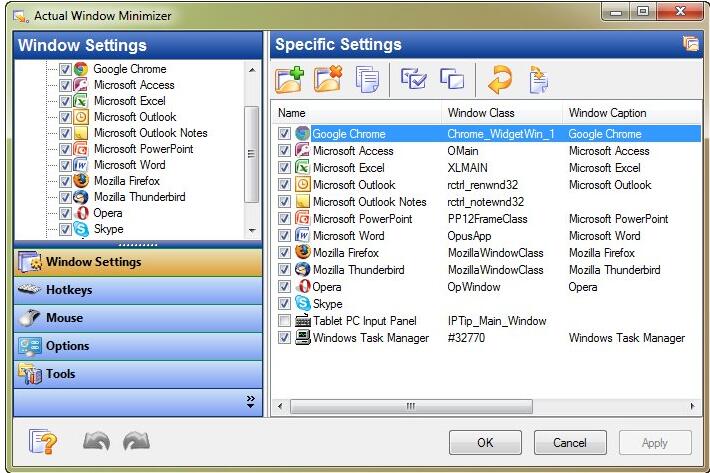Viewport: 710px width, 473px height.
Task: Click the horizontal scrollbar right arrow
Action: point(693,406)
